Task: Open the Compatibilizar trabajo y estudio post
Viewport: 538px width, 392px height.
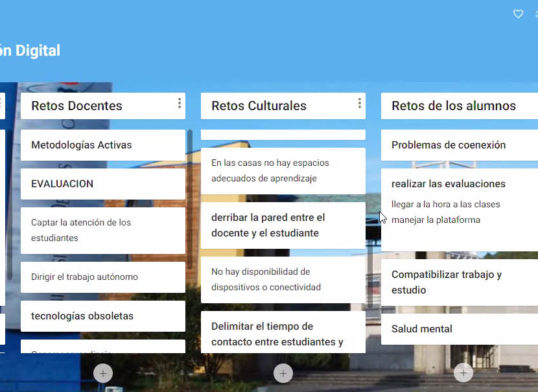Action: (459, 282)
